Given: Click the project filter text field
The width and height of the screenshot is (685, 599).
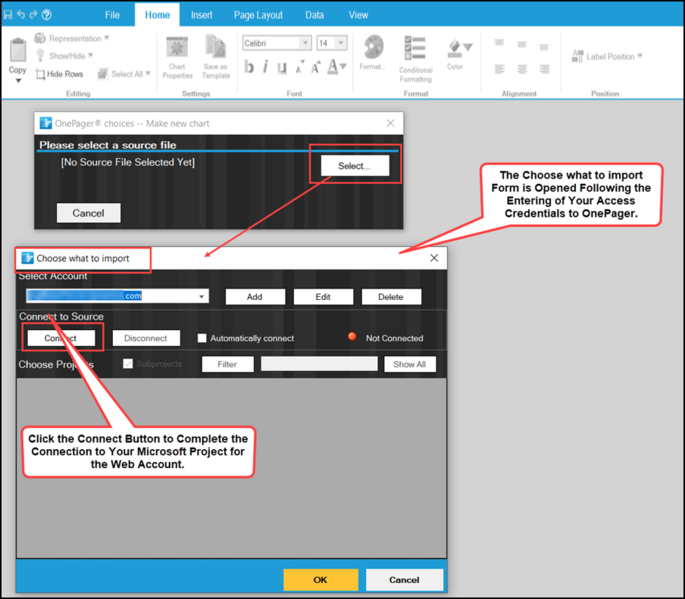Looking at the screenshot, I should (x=319, y=364).
